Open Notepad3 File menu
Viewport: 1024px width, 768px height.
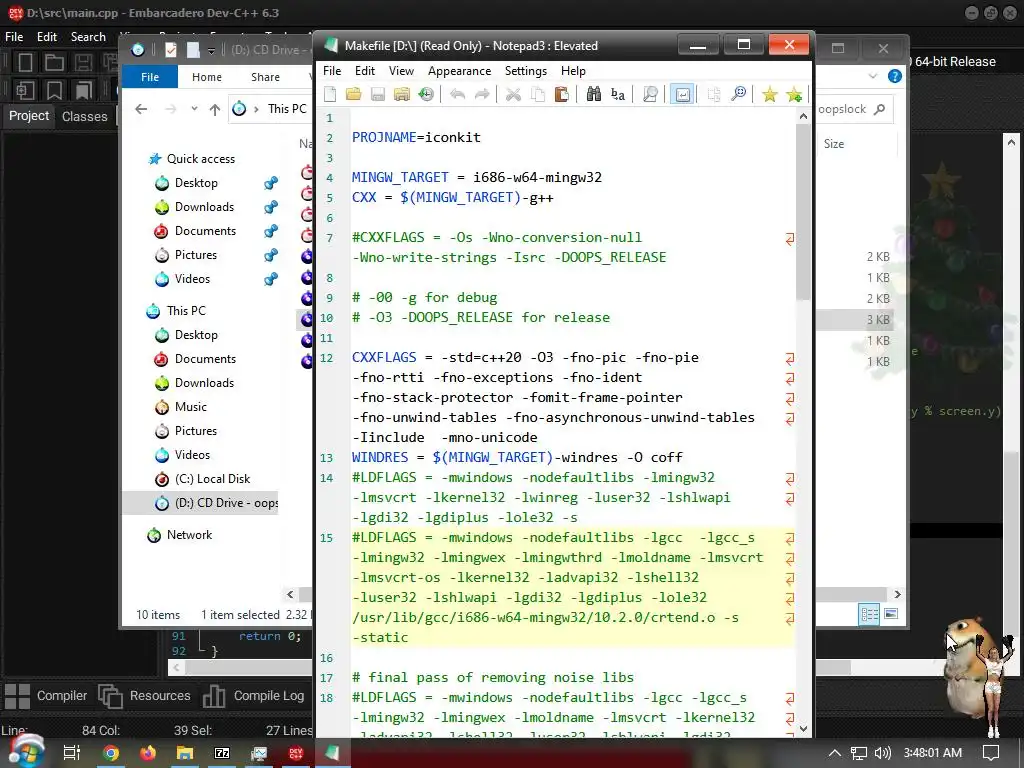(332, 71)
